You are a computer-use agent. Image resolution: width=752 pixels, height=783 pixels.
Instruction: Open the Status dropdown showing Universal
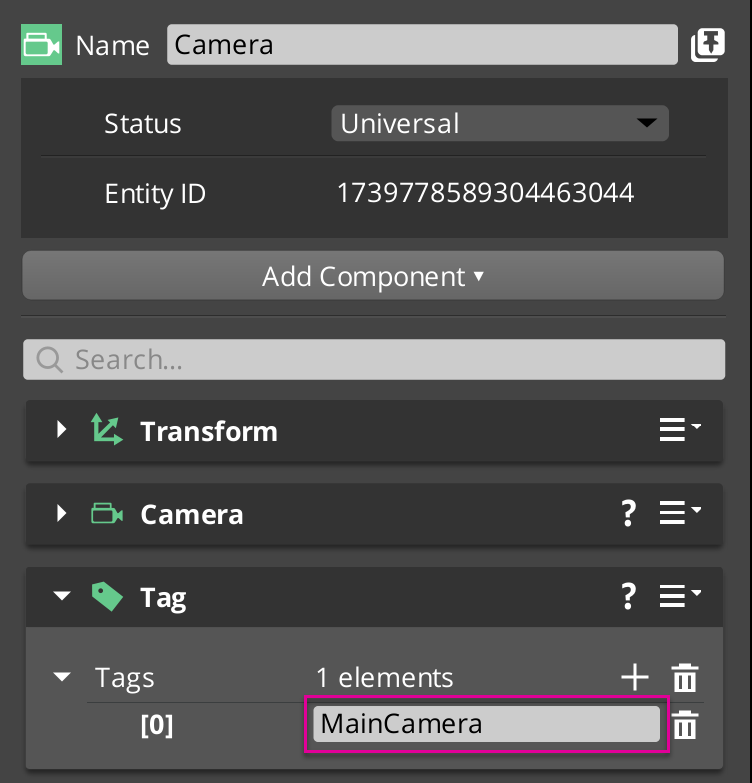[x=500, y=124]
